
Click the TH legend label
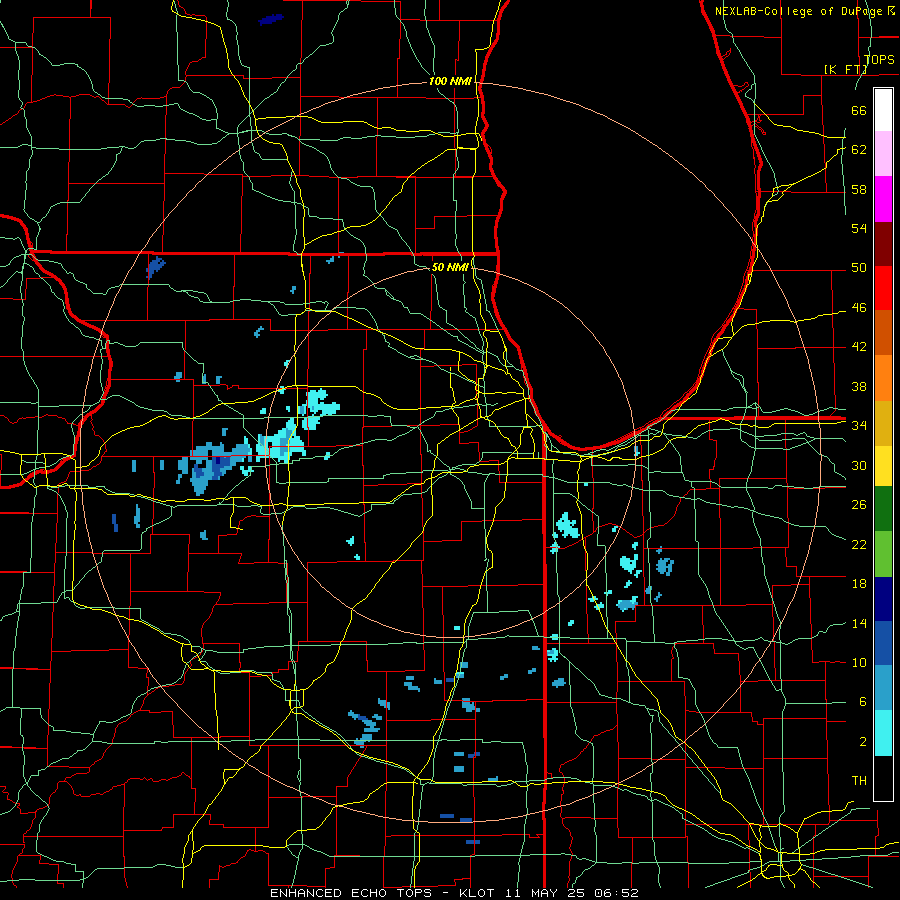859,780
